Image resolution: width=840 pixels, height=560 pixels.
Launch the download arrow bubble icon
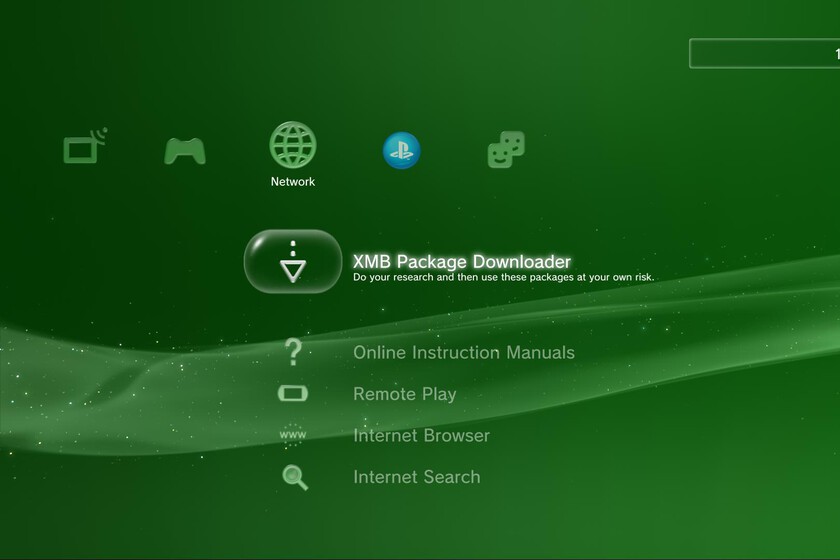point(293,262)
